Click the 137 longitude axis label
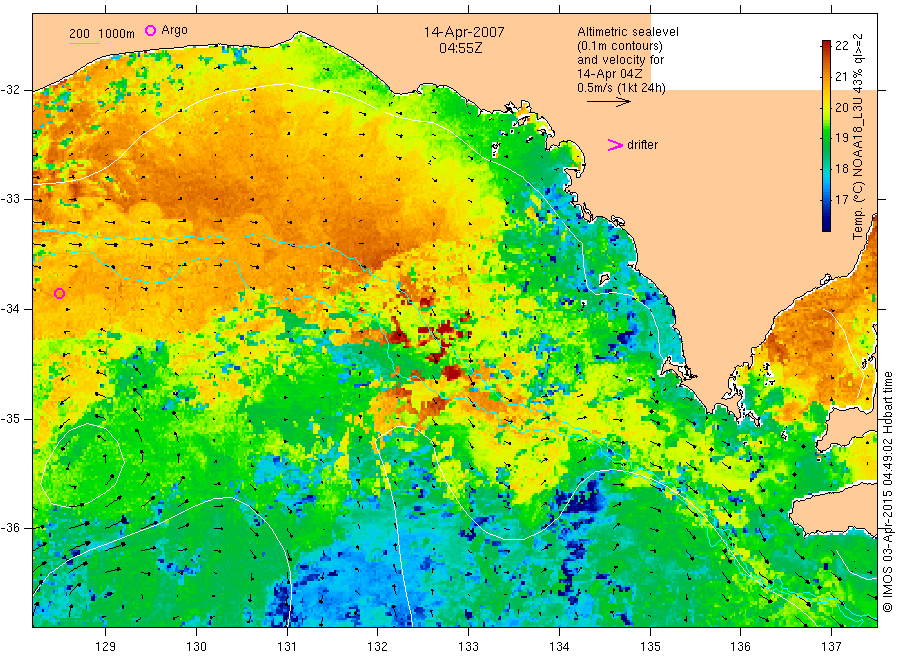This screenshot has width=900, height=660. [x=831, y=647]
